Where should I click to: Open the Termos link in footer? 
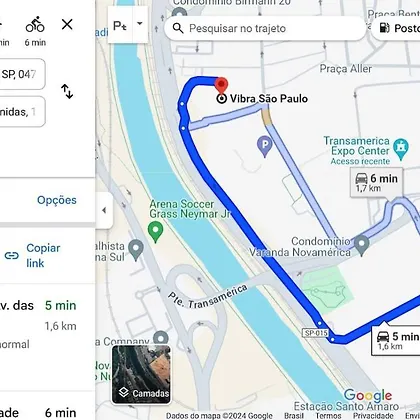(x=328, y=416)
